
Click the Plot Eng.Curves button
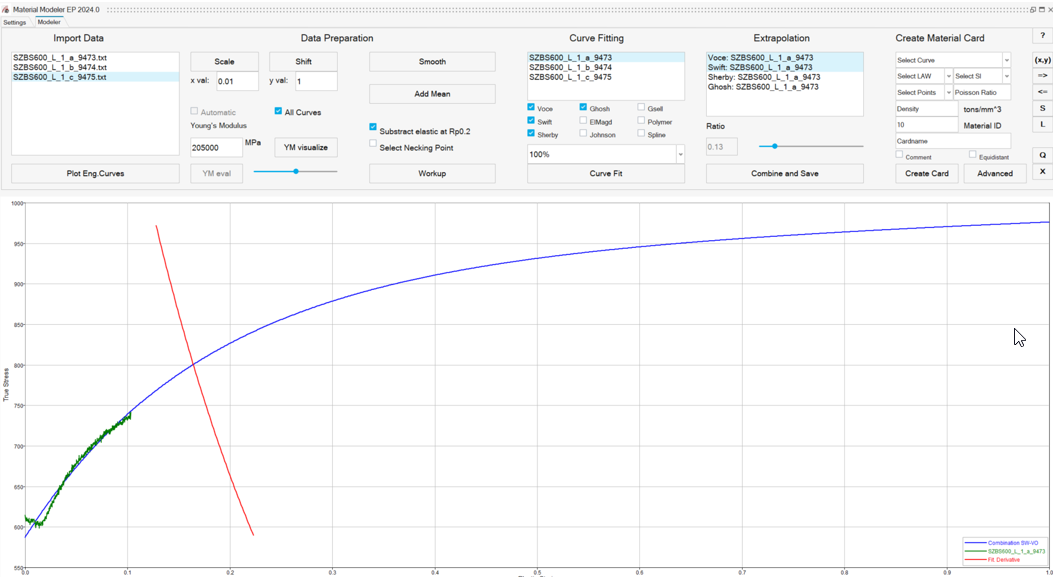95,174
